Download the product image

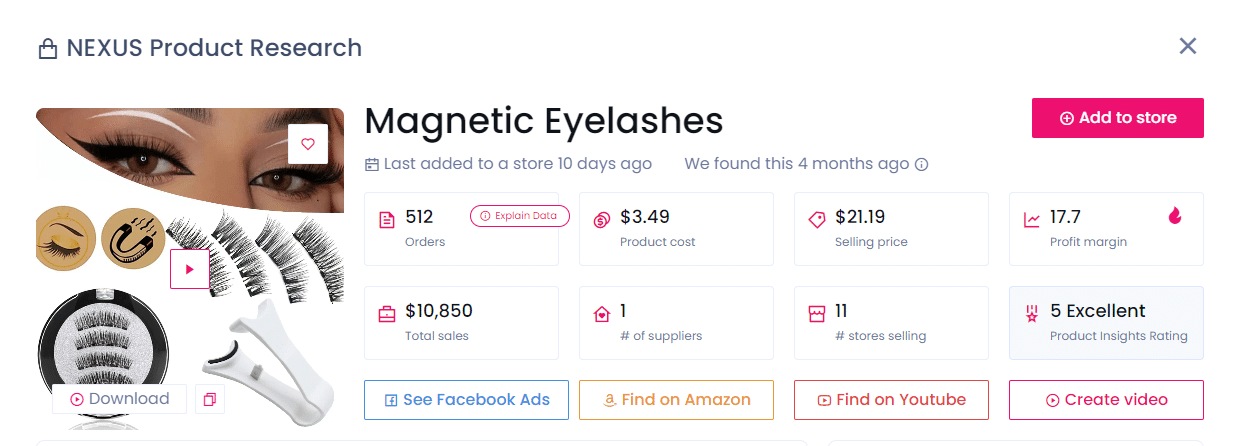point(119,399)
